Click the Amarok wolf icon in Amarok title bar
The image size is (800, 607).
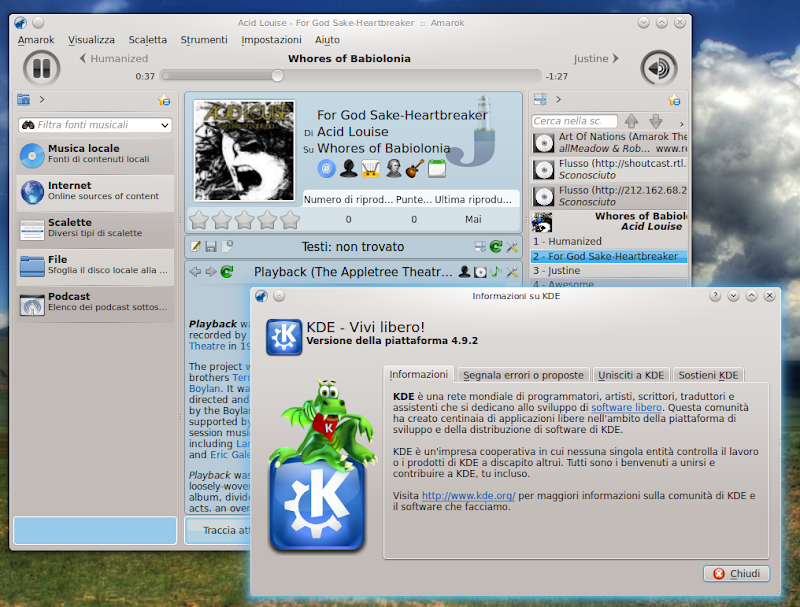tap(20, 23)
